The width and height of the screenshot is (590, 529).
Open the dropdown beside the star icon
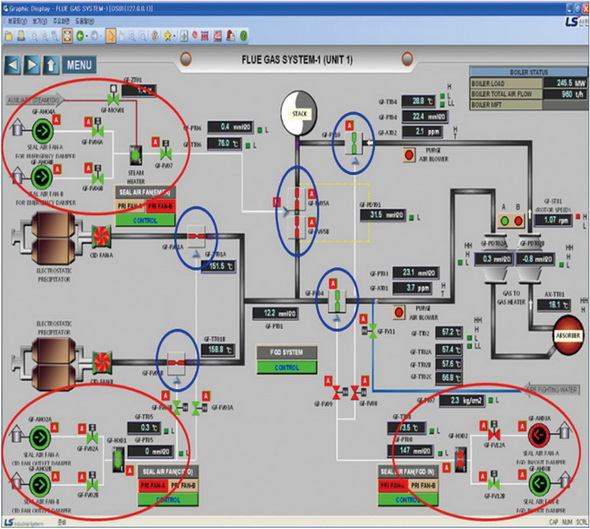(x=175, y=36)
